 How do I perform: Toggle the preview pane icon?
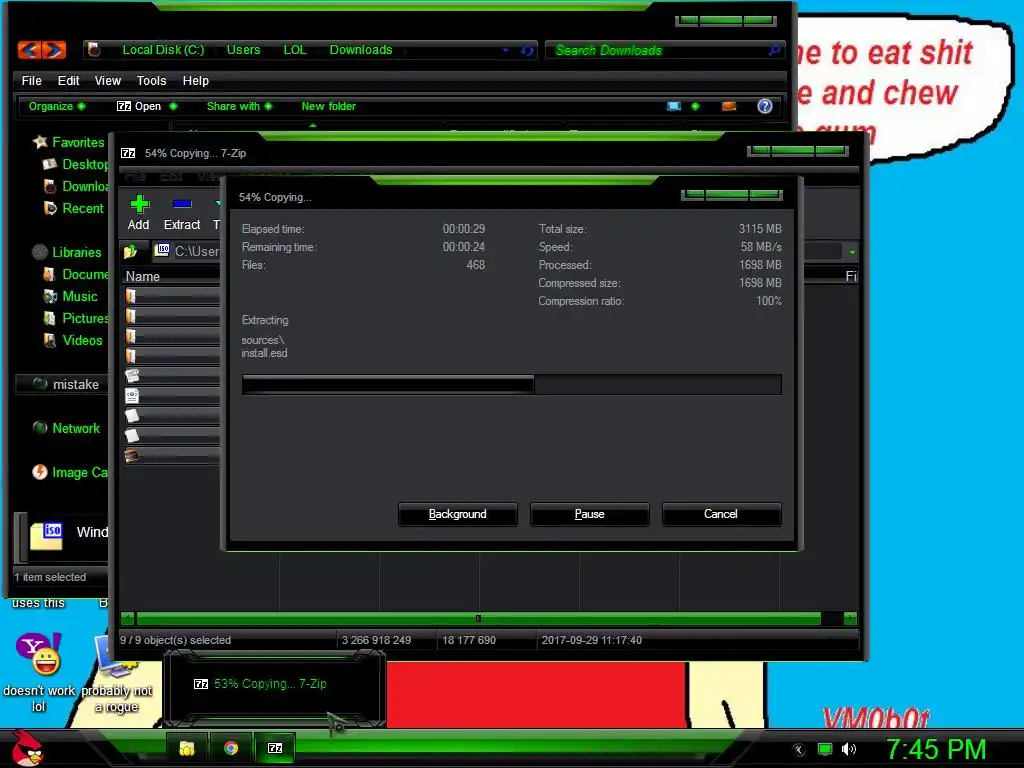pyautogui.click(x=729, y=106)
